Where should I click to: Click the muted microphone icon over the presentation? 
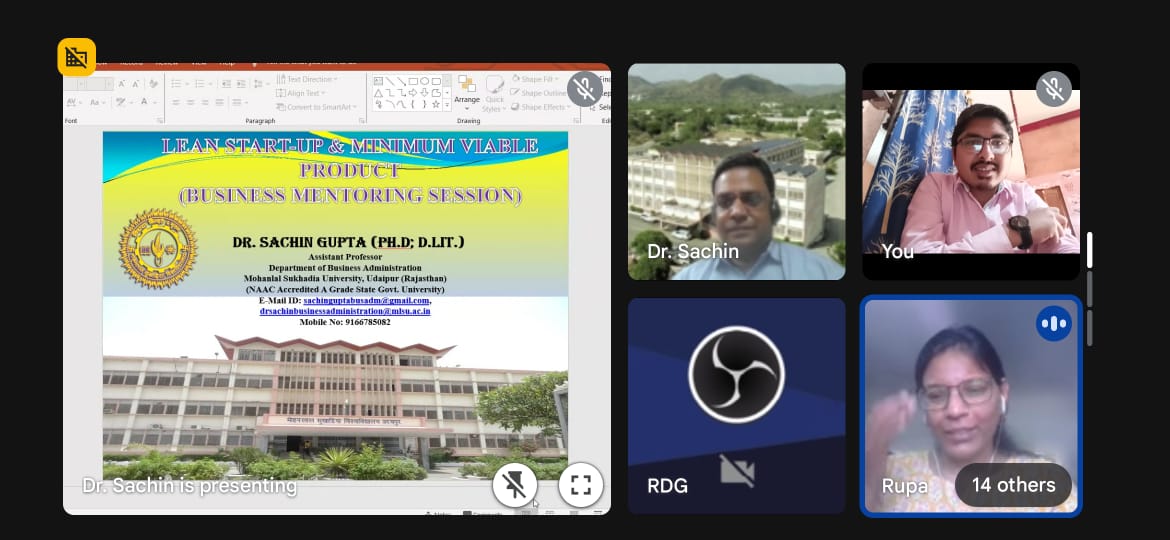[585, 90]
